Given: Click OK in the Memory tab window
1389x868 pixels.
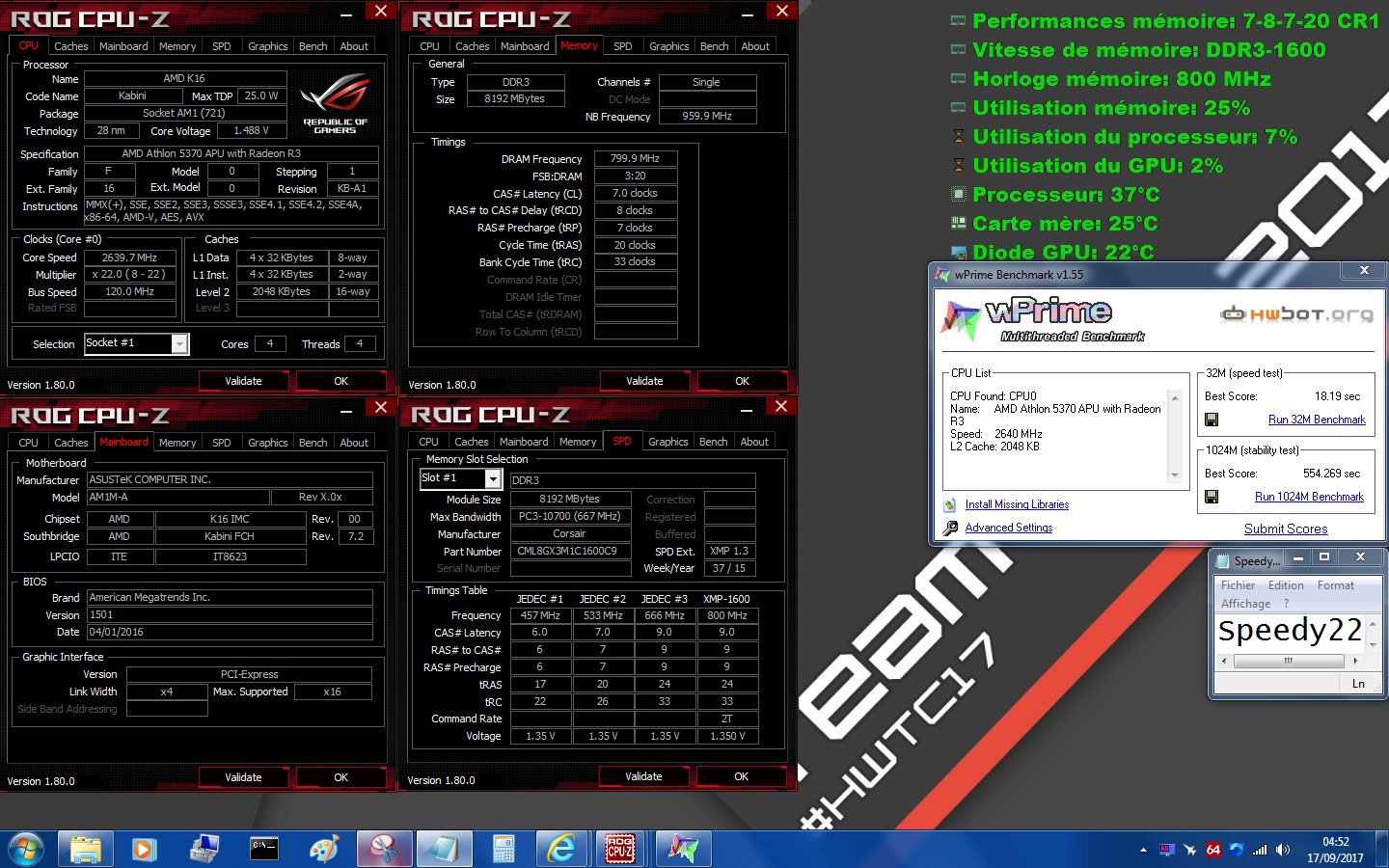Looking at the screenshot, I should [x=742, y=381].
